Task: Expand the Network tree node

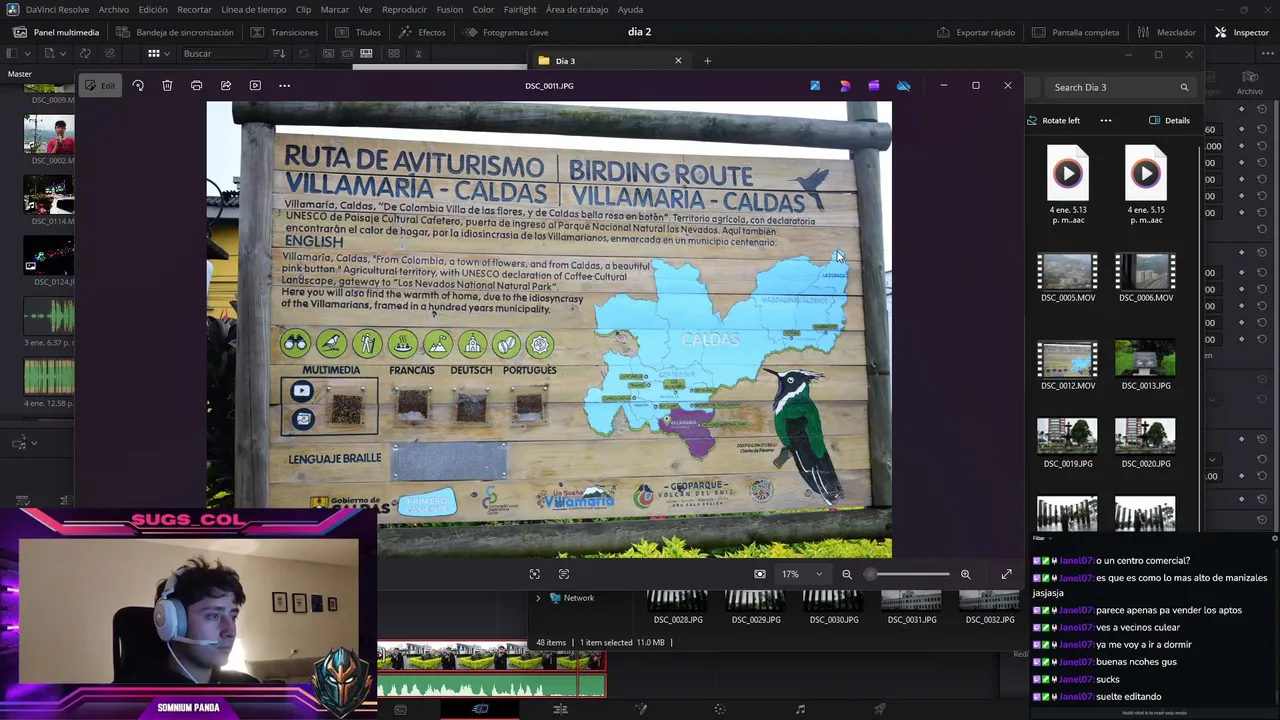Action: [538, 598]
